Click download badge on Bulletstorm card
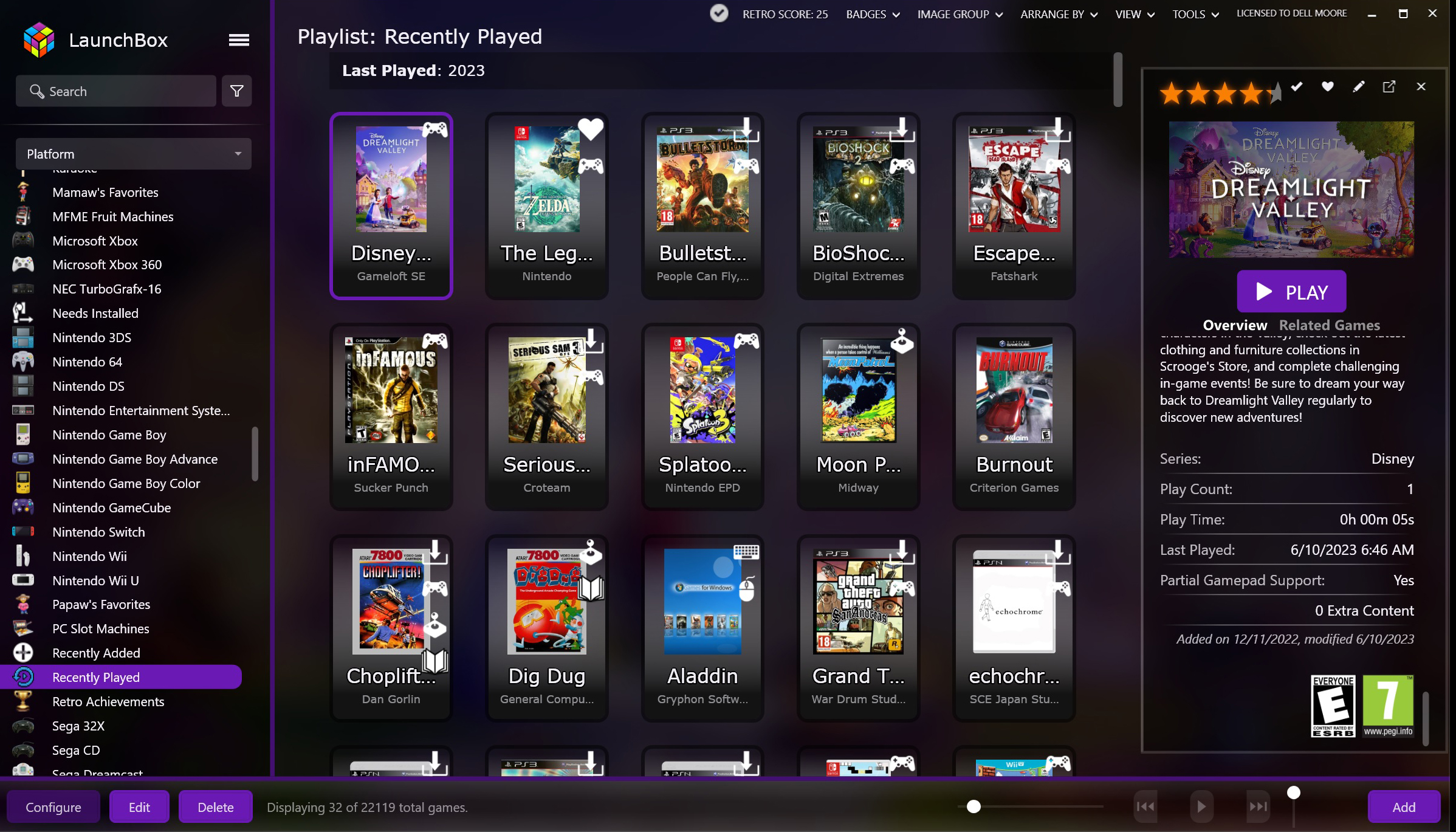The image size is (1456, 832). tap(746, 129)
